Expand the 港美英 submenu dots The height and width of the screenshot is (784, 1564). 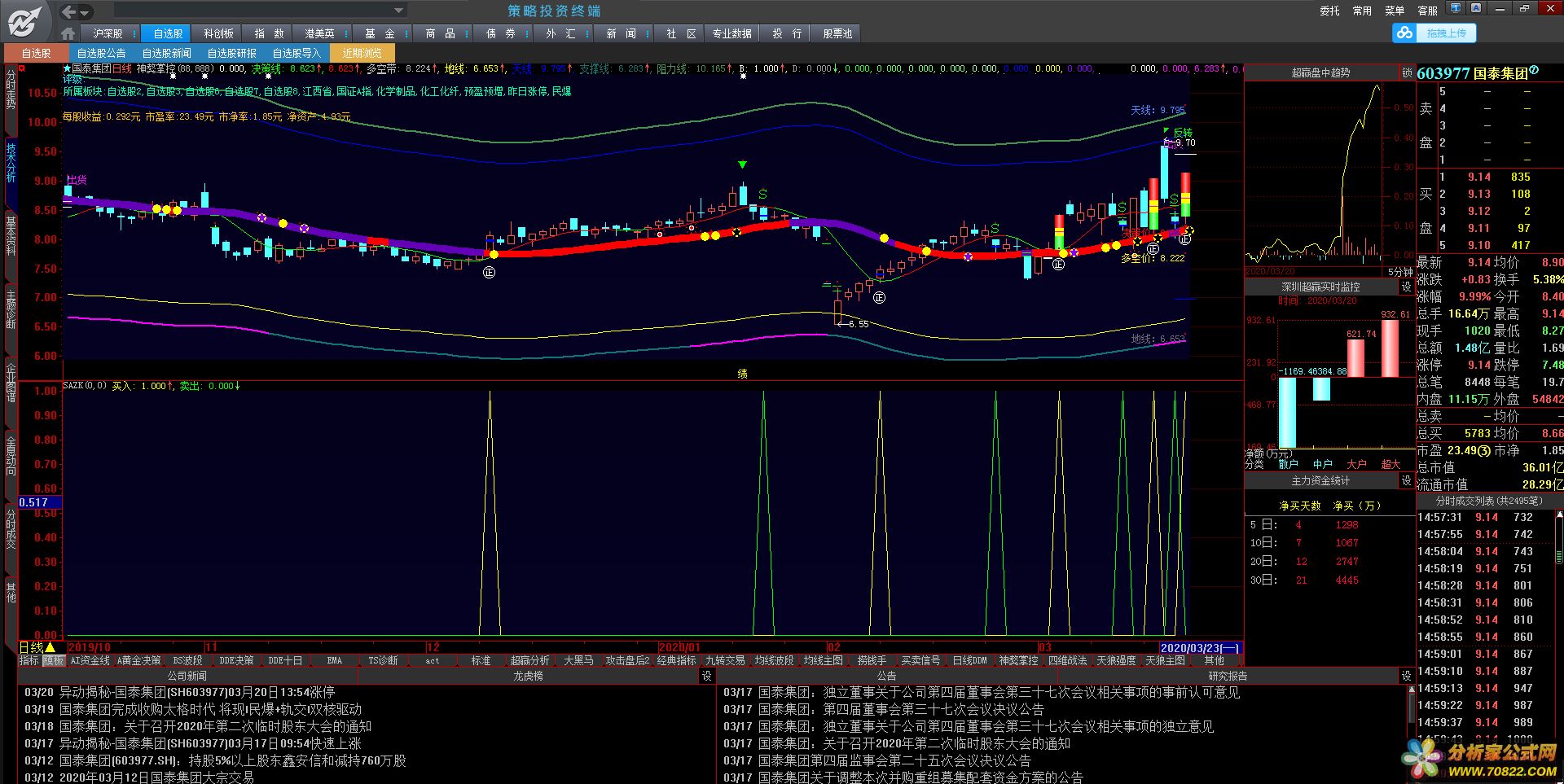345,33
